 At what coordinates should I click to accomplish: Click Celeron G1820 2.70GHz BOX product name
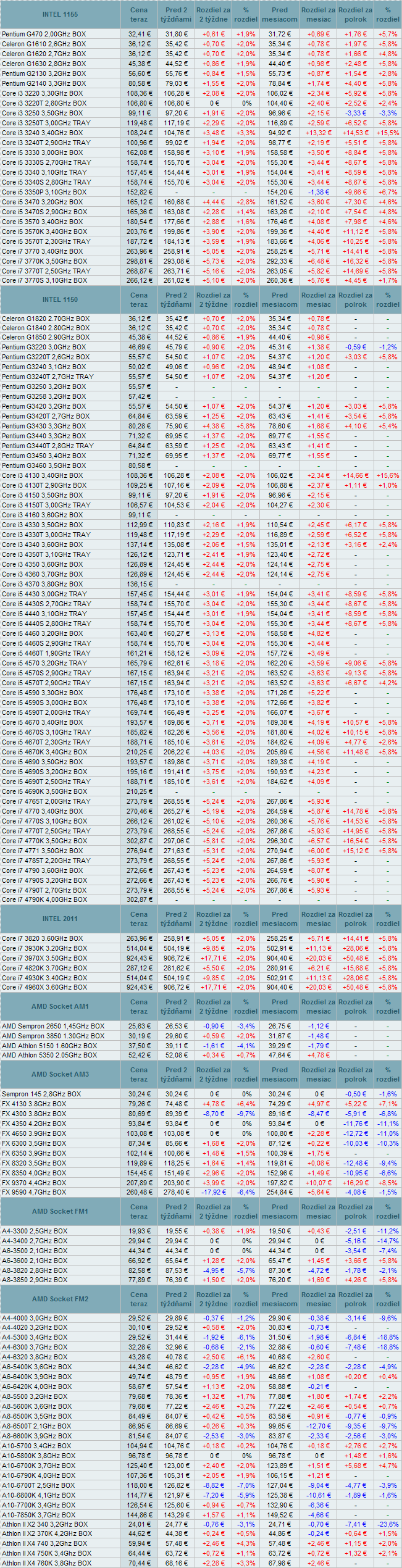(x=46, y=319)
